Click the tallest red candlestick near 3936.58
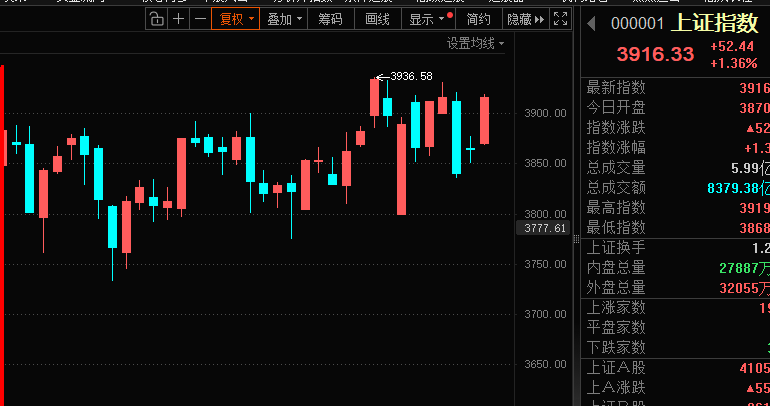770x406 pixels. pyautogui.click(x=375, y=98)
